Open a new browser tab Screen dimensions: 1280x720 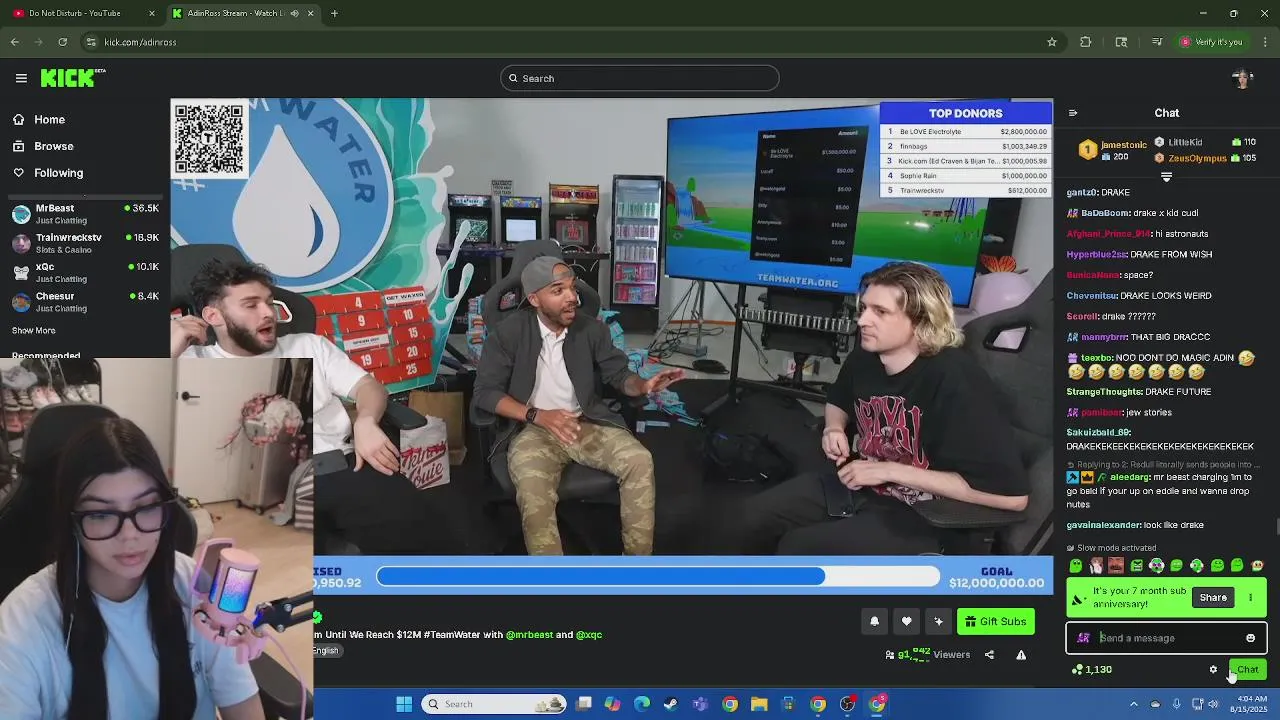pyautogui.click(x=334, y=13)
